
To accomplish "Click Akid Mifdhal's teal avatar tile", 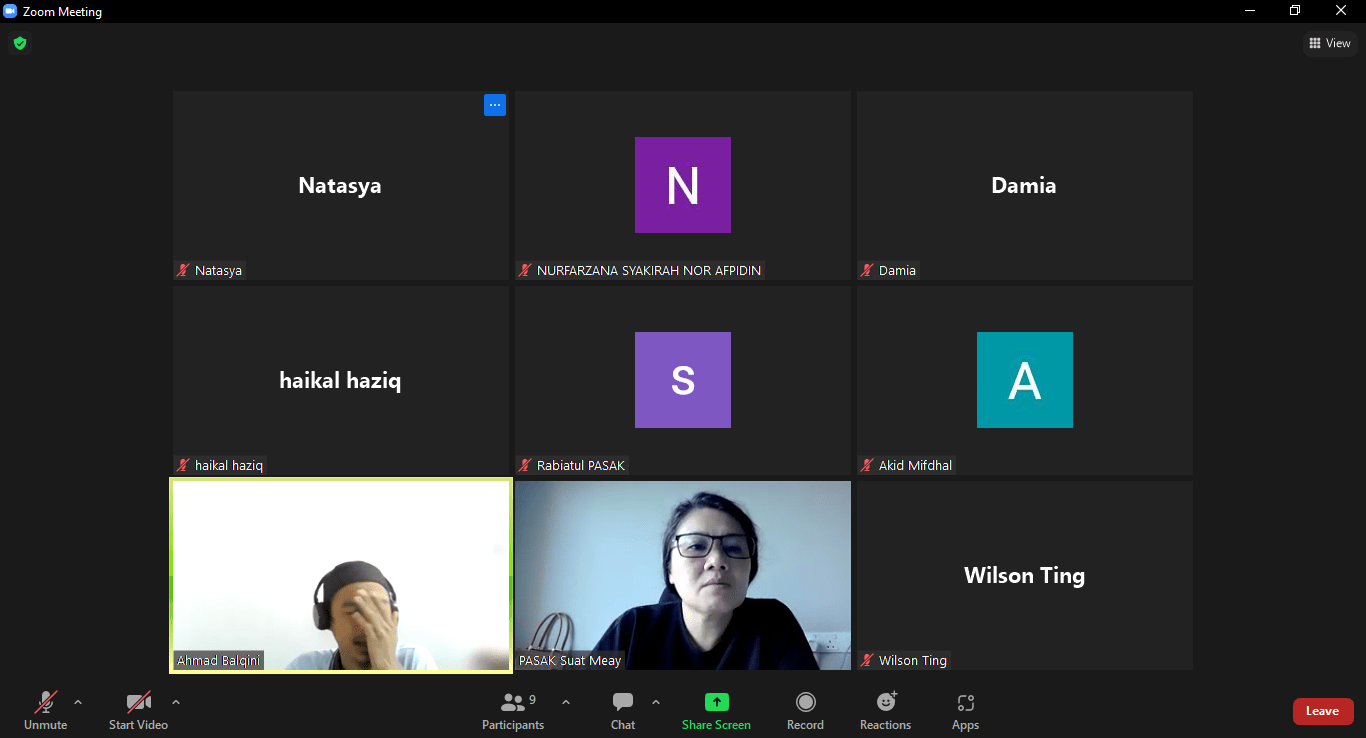I will pyautogui.click(x=1024, y=380).
